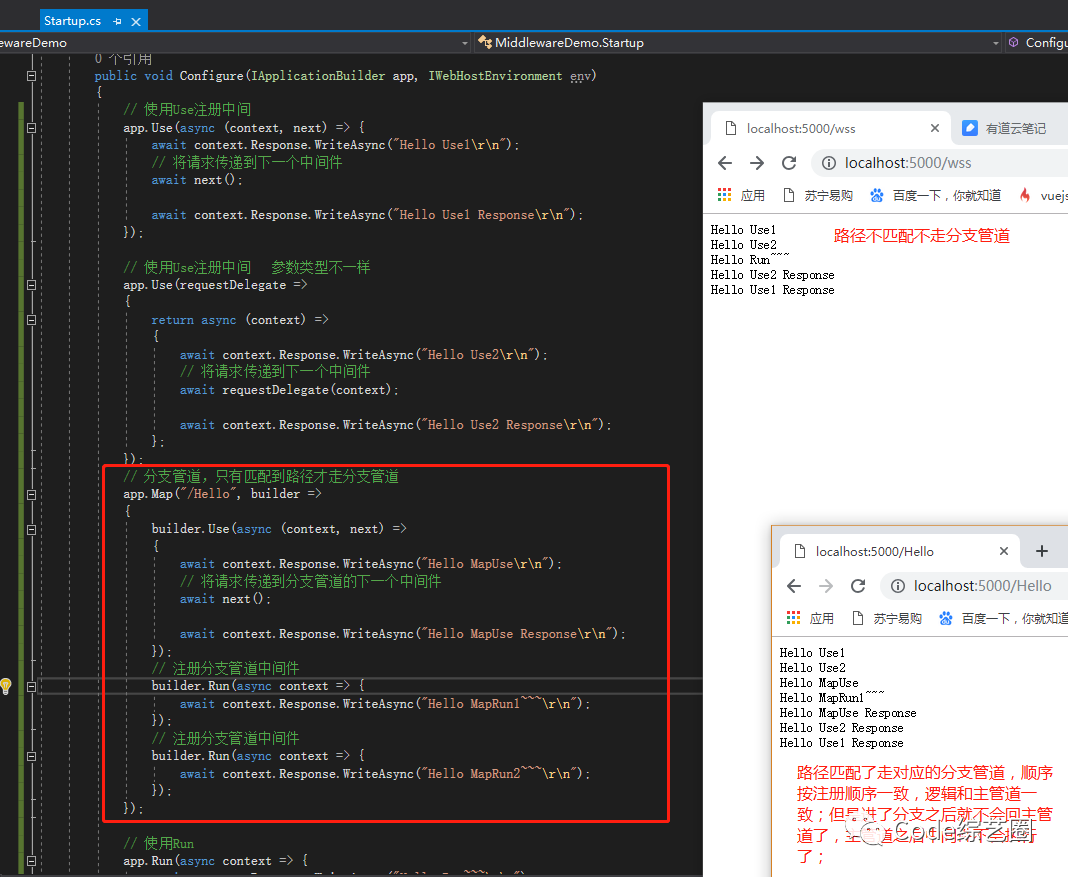Open 苏宁易购 bookmark in Hello window

pyautogui.click(x=887, y=618)
